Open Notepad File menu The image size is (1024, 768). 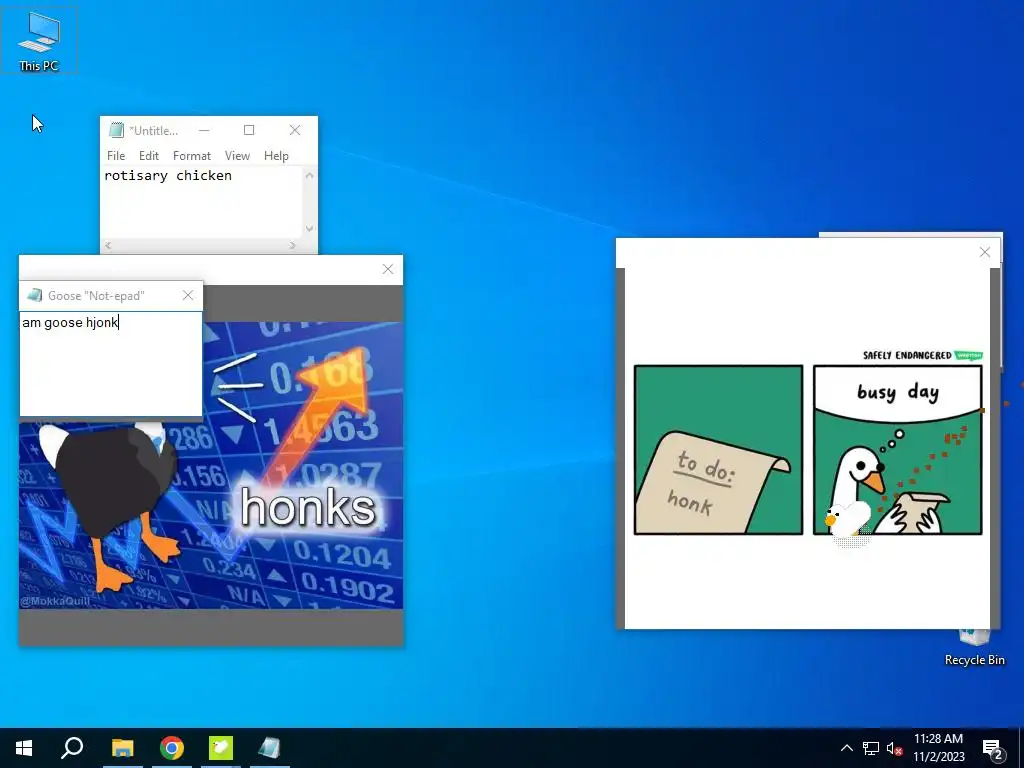pos(116,155)
